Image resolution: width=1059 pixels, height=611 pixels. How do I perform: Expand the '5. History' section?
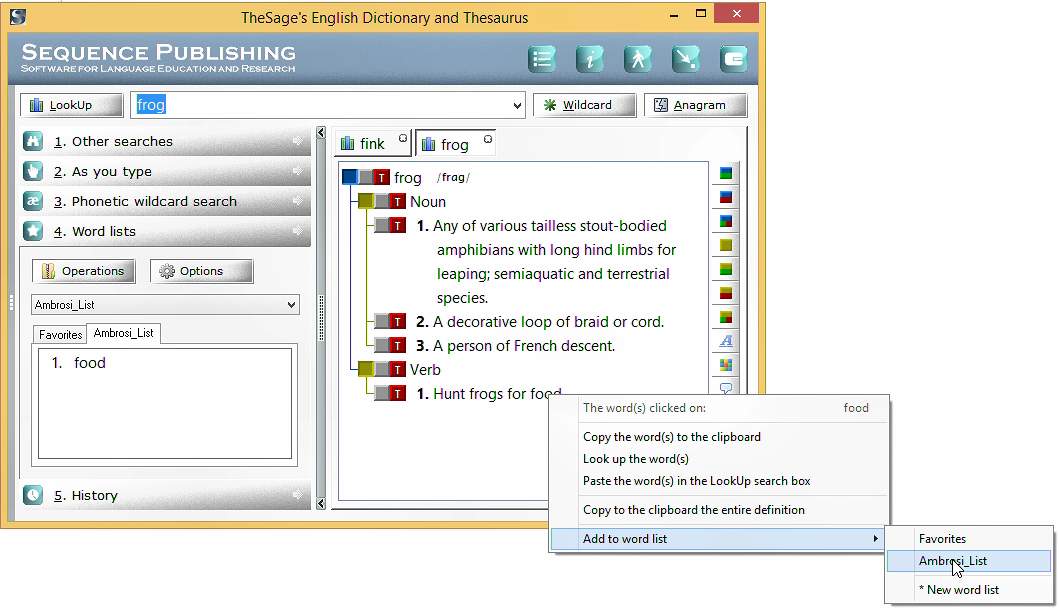click(165, 495)
